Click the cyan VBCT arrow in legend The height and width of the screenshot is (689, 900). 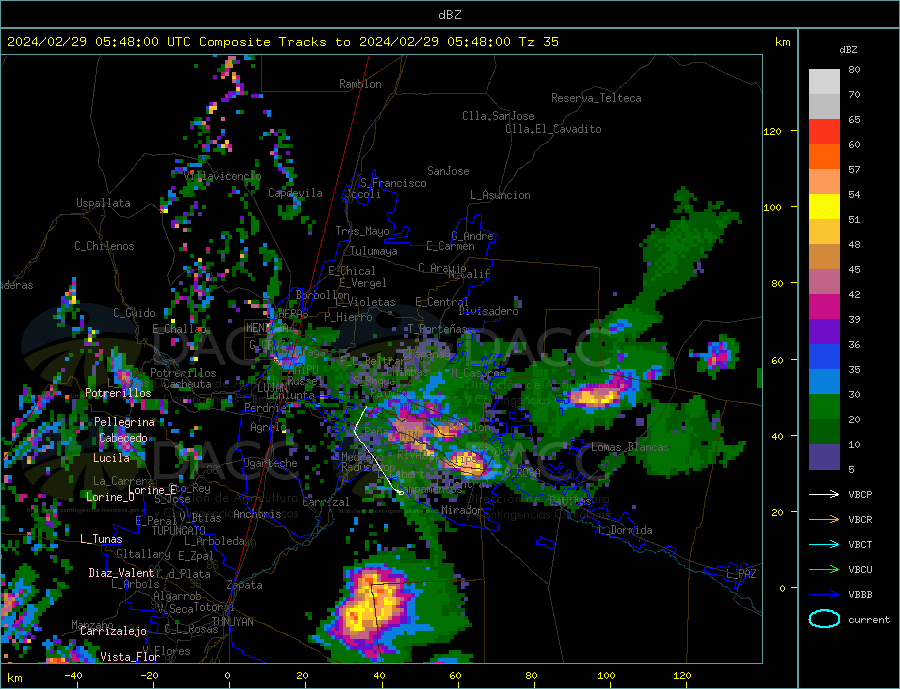click(x=824, y=544)
